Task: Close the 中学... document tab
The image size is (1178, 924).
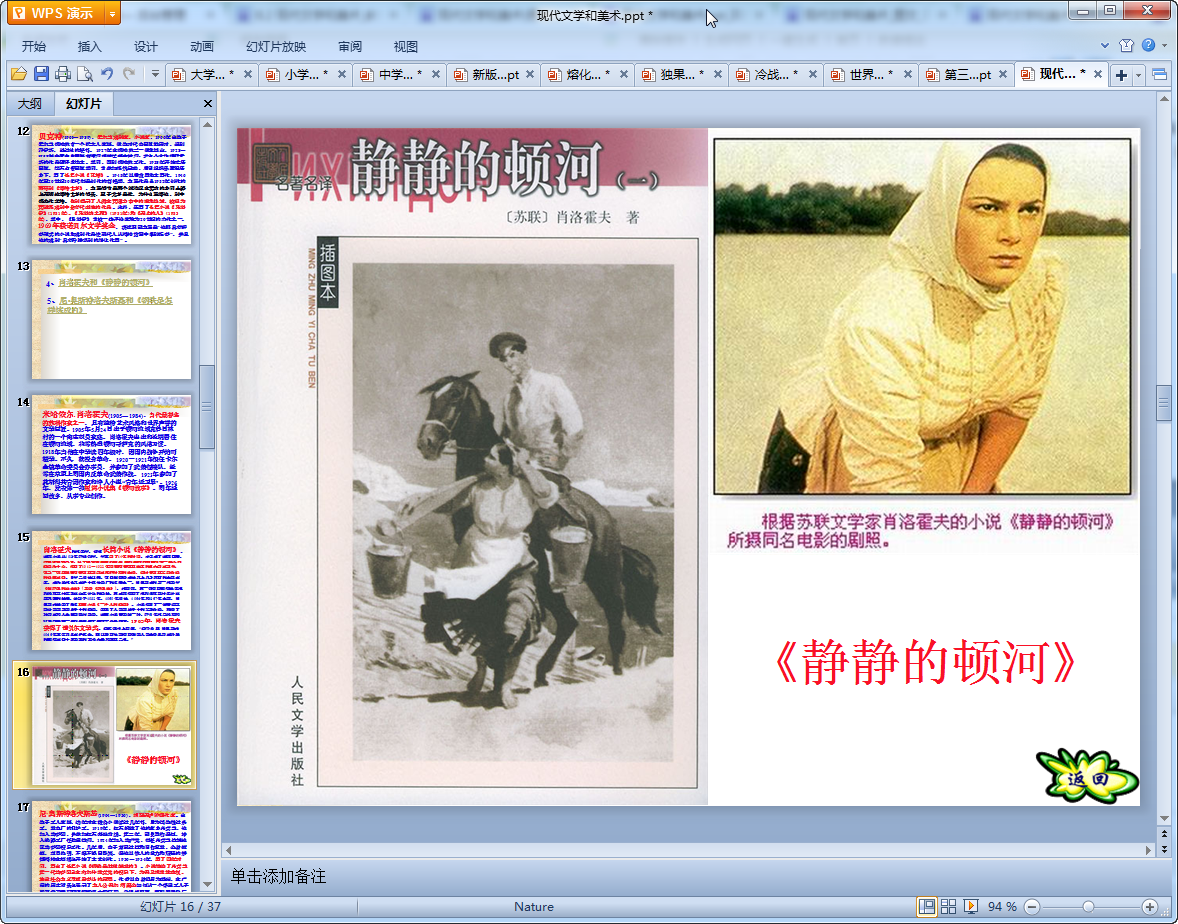Action: click(x=436, y=74)
